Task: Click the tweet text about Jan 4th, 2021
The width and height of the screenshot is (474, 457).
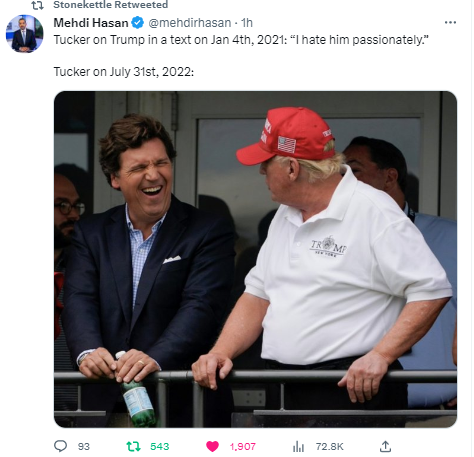Action: [x=241, y=40]
